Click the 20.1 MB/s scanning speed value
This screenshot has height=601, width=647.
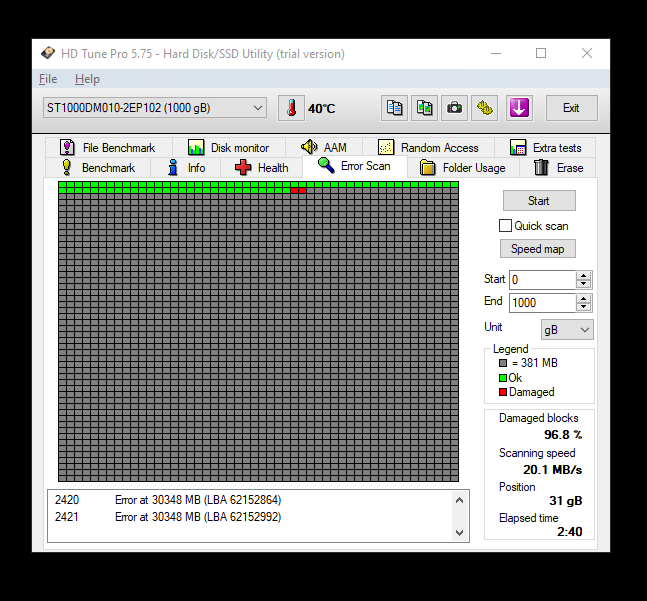553,469
